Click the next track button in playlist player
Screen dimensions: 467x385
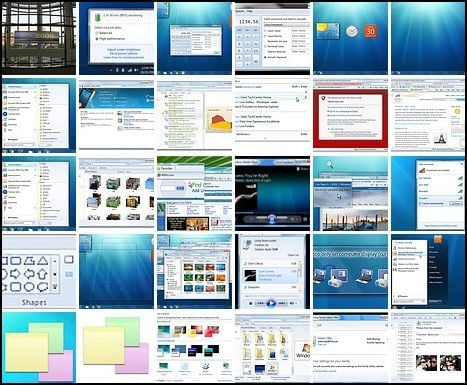pyautogui.click(x=282, y=303)
